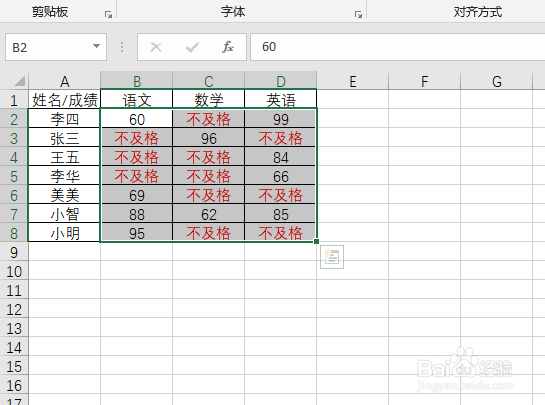Click the 剪贴板 group label
This screenshot has width=545, height=405.
click(50, 12)
